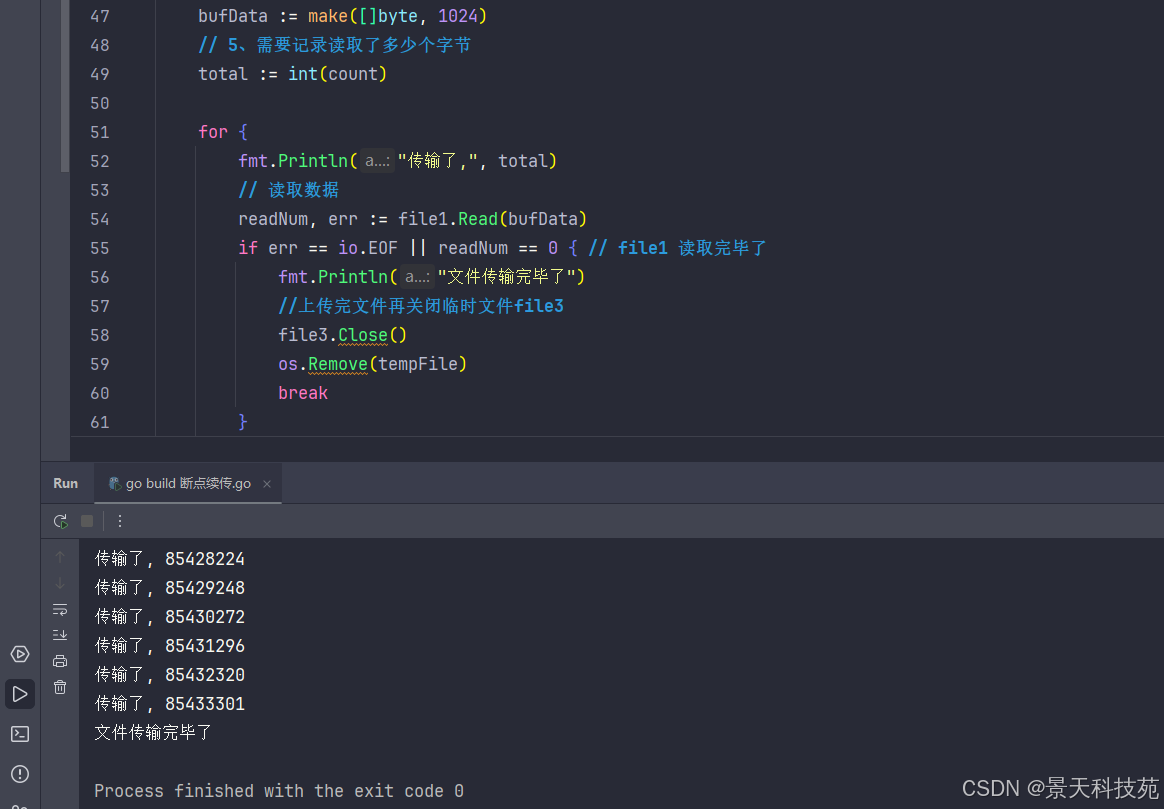This screenshot has width=1164, height=809.
Task: Click the underlined Close method call
Action: [358, 335]
